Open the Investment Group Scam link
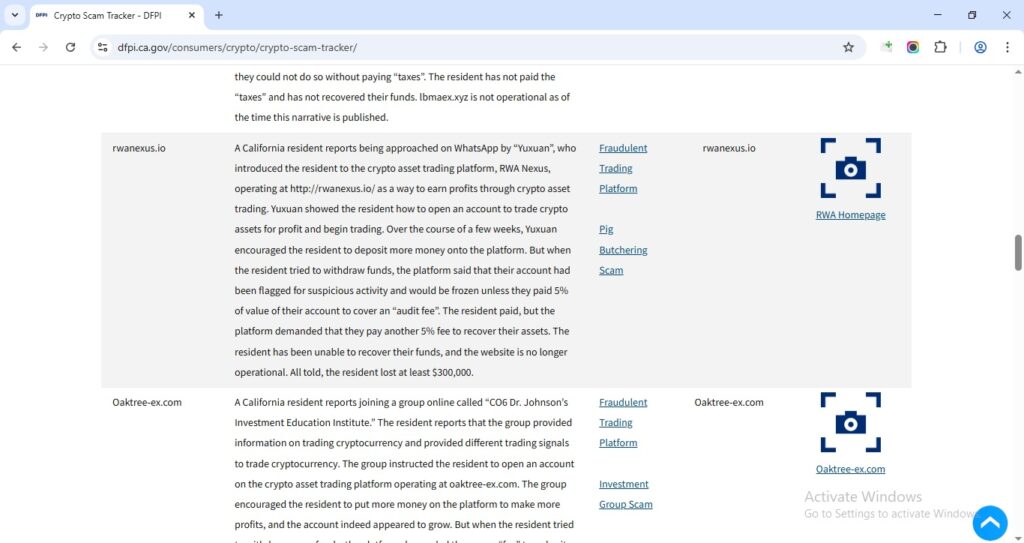 [626, 494]
